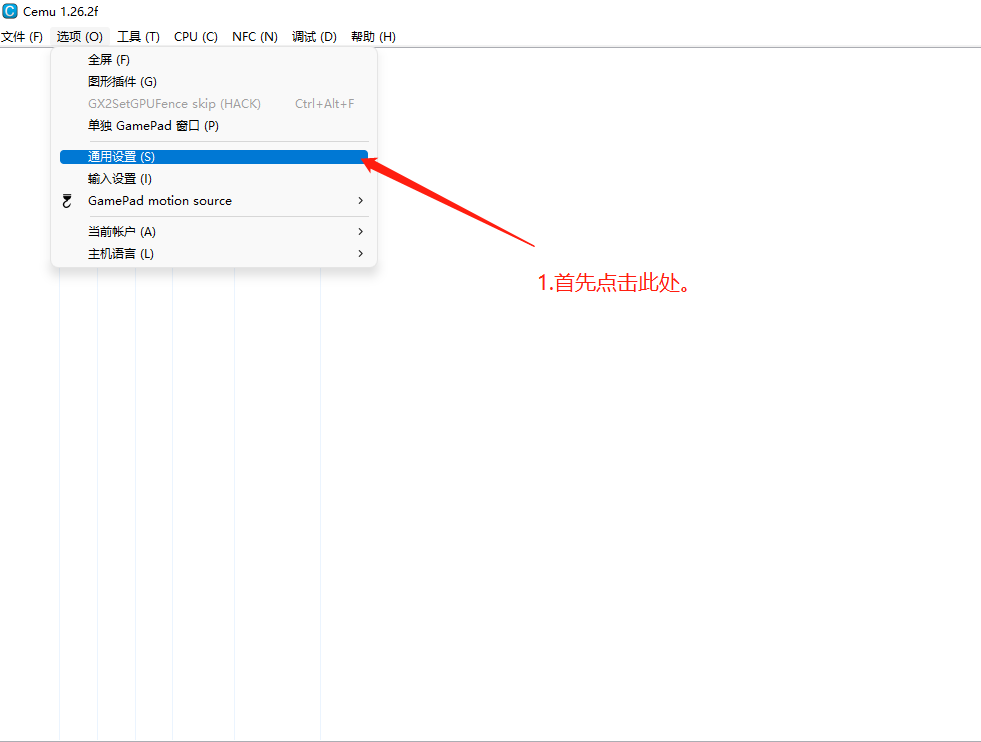Open the 帮助 help menu
The height and width of the screenshot is (742, 981).
pos(372,36)
